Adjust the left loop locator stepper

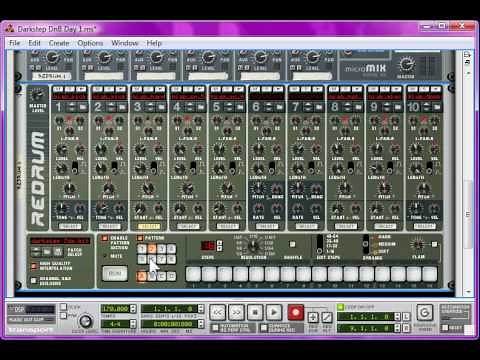point(397,317)
